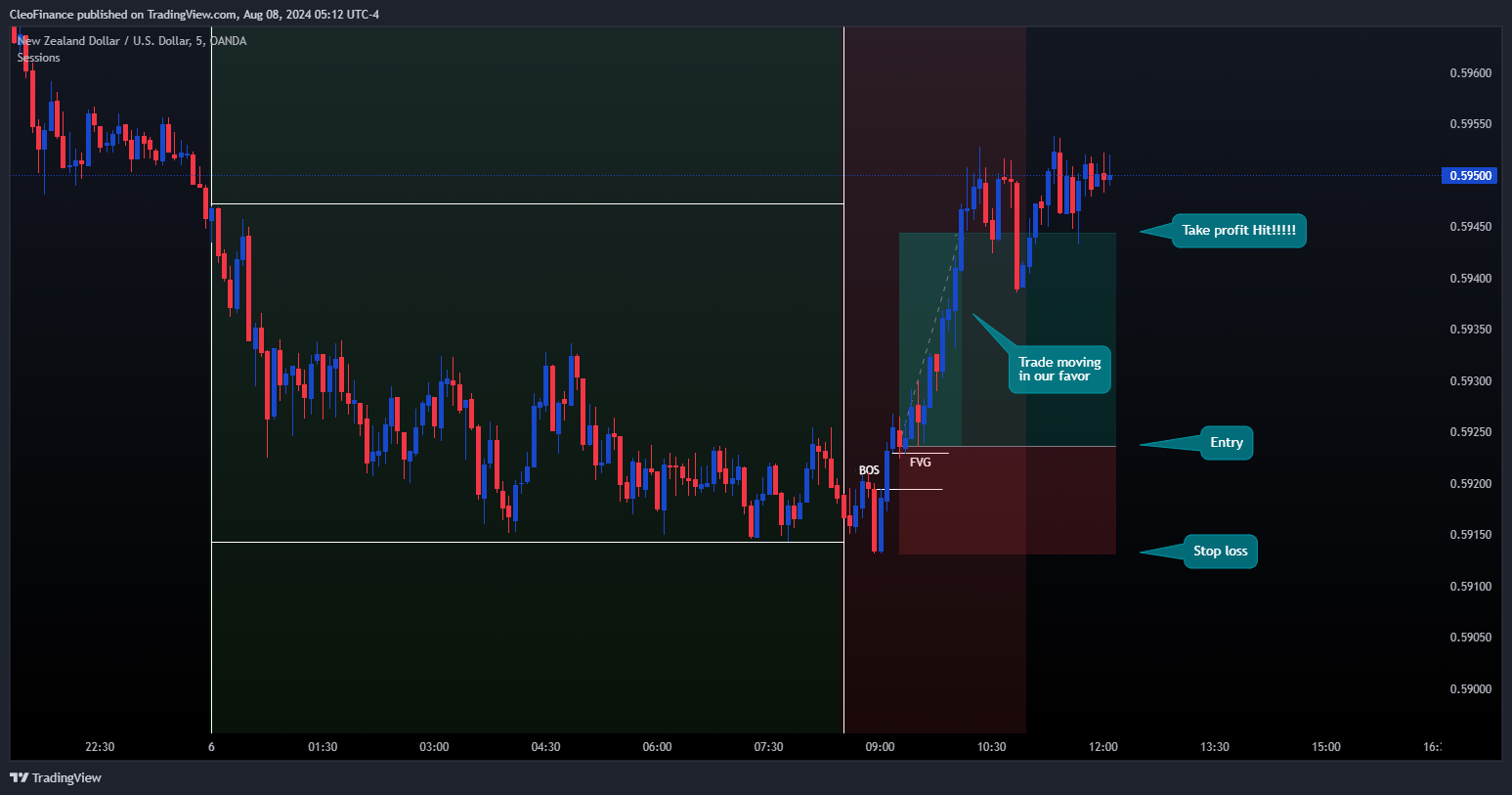Click the 0.59350 price axis label
The height and width of the screenshot is (795, 1512).
(1470, 330)
